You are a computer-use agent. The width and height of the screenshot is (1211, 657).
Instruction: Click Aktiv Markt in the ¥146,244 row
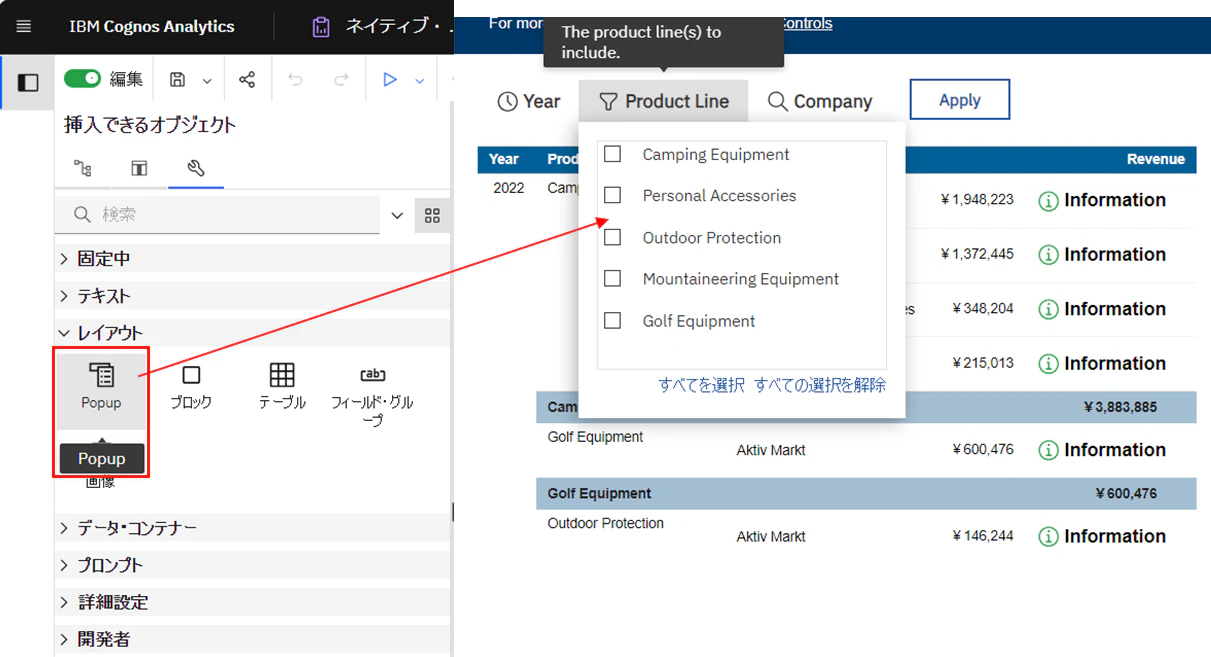[x=771, y=537]
